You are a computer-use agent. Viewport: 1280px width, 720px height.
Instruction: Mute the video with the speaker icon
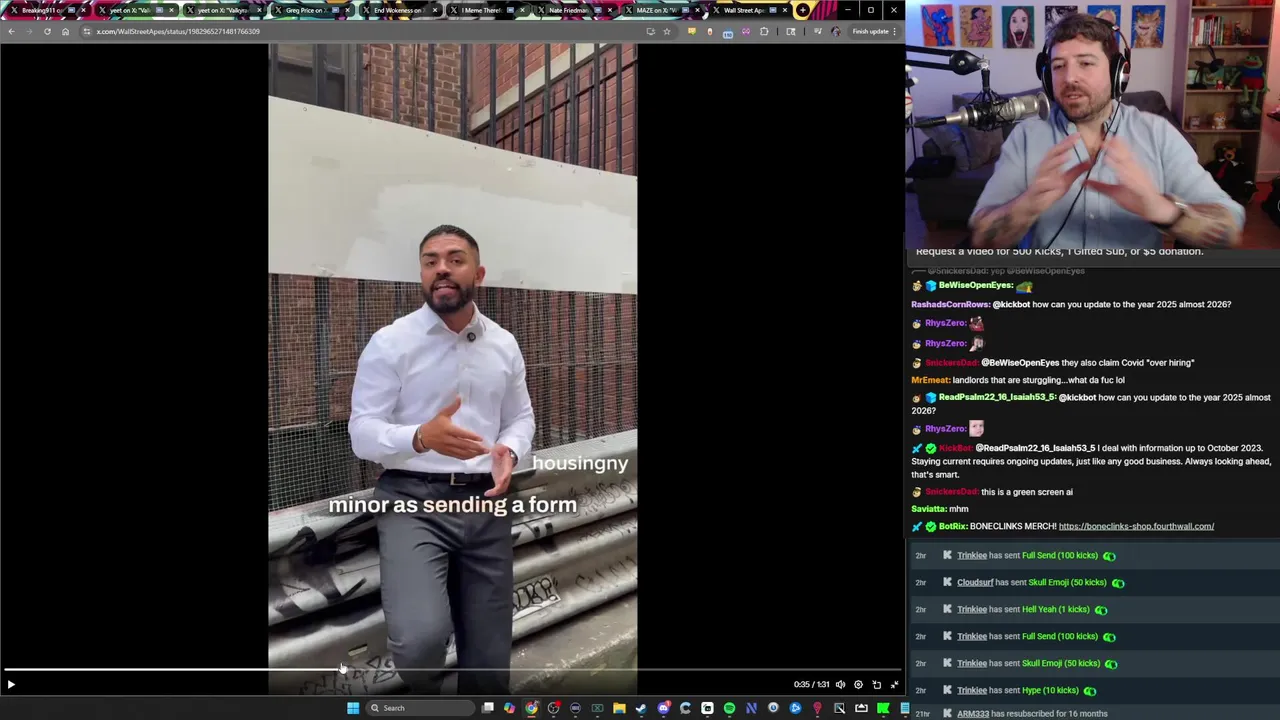840,685
